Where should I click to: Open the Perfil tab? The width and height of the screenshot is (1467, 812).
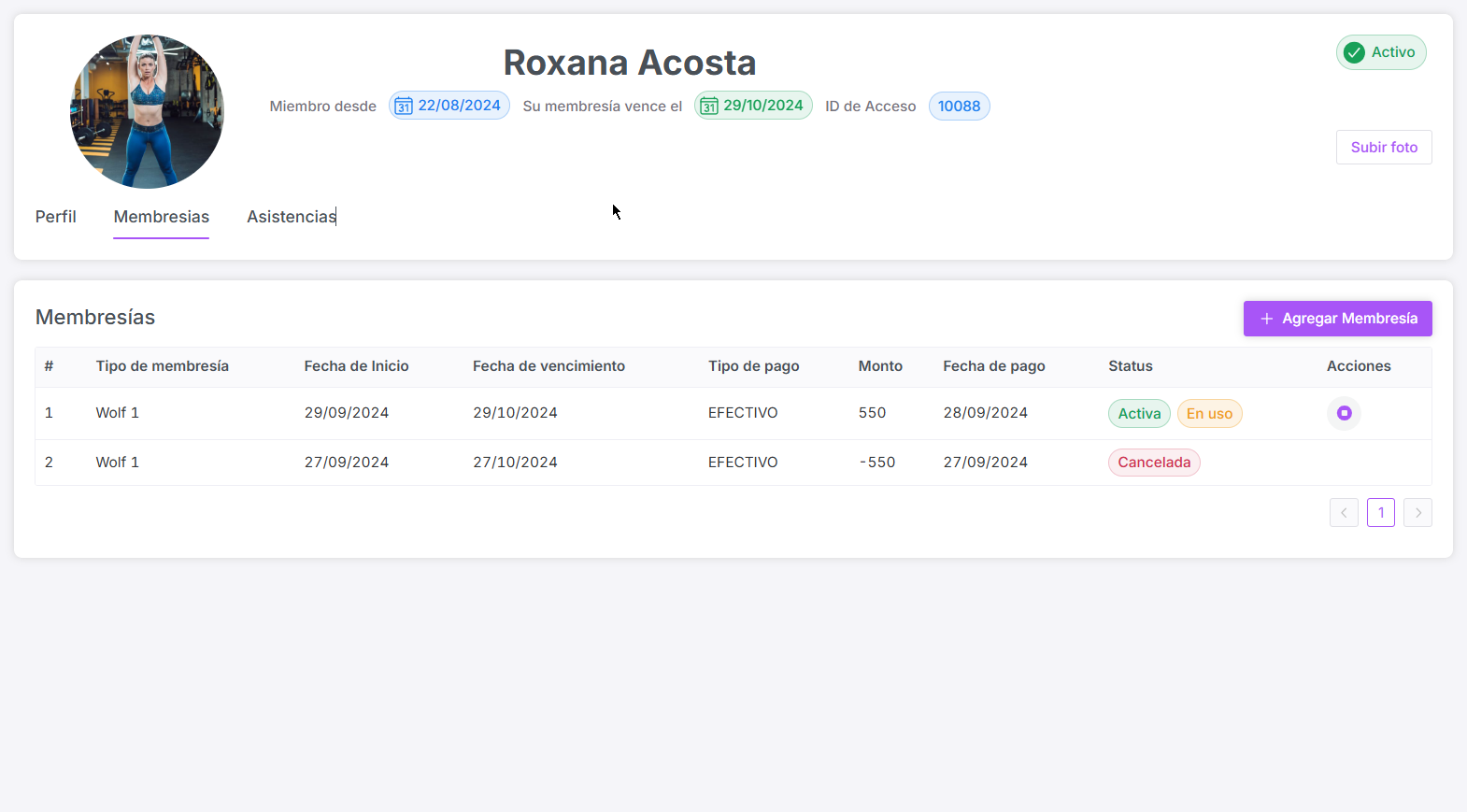56,217
